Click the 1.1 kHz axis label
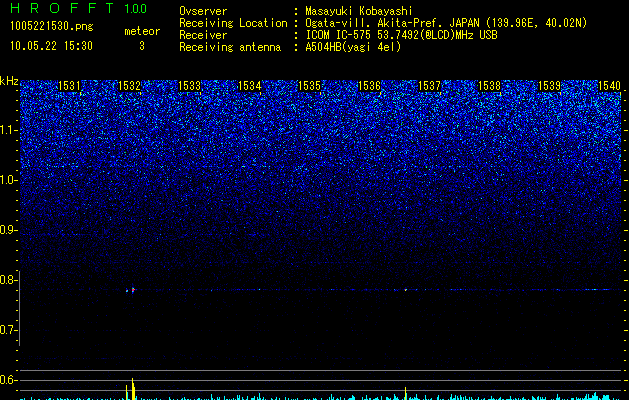The height and width of the screenshot is (400, 629). (9, 130)
